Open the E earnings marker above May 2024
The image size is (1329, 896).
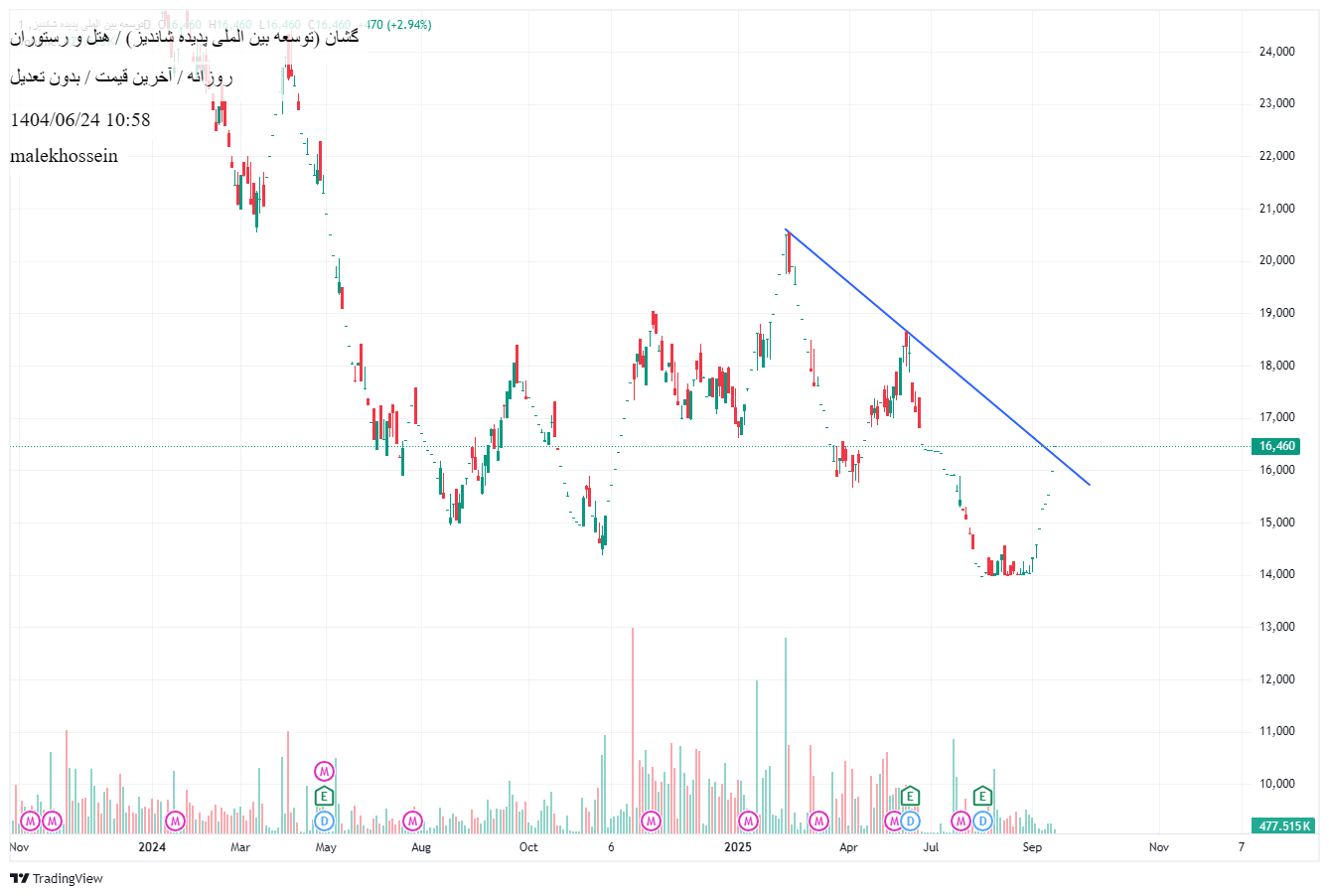tap(324, 796)
